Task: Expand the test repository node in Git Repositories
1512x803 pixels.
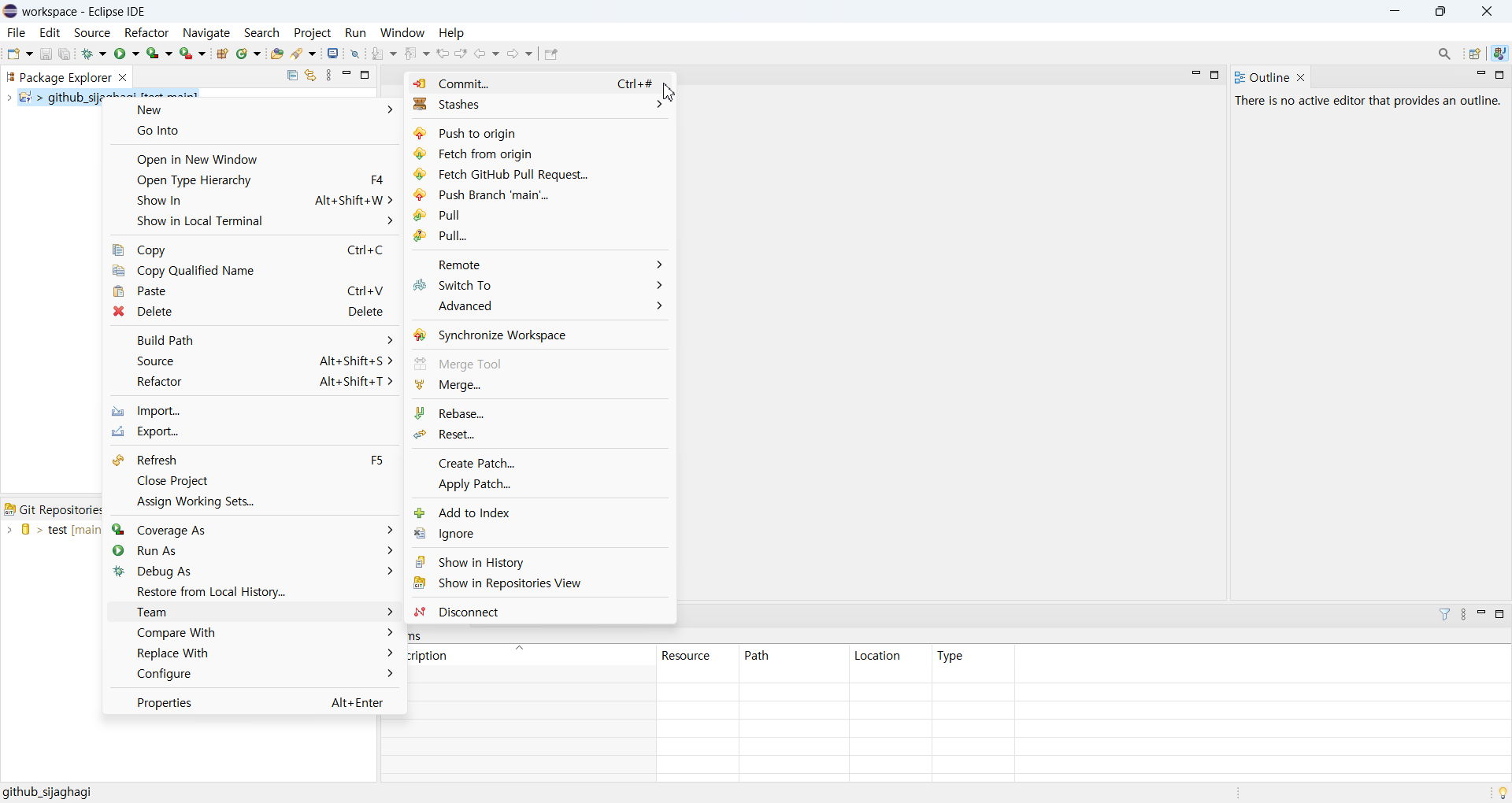Action: (x=9, y=530)
